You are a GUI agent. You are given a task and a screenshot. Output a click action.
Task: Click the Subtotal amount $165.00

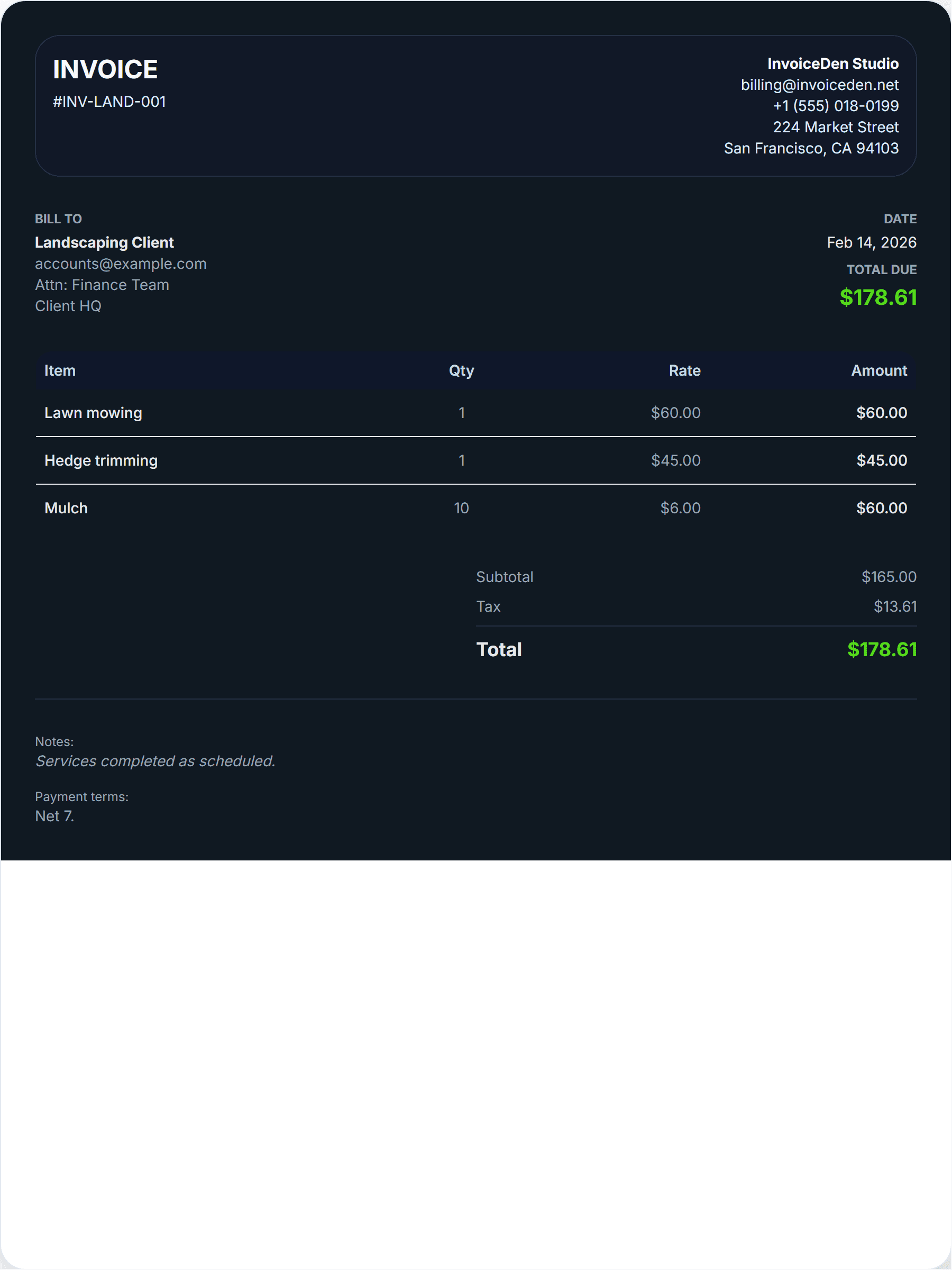[x=889, y=576]
